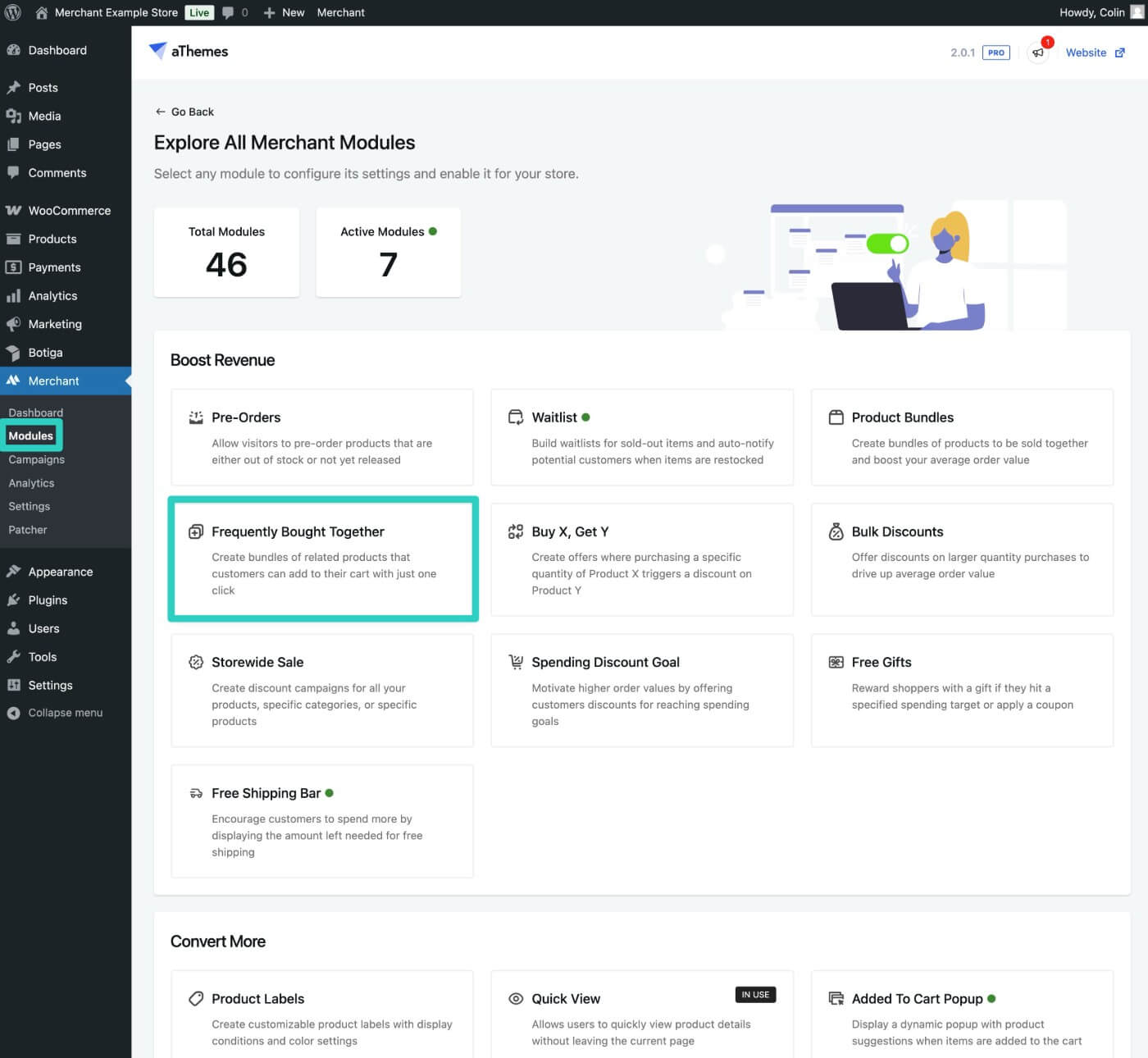1148x1058 pixels.
Task: Select the Merchant sidebar menu
Action: [x=66, y=381]
